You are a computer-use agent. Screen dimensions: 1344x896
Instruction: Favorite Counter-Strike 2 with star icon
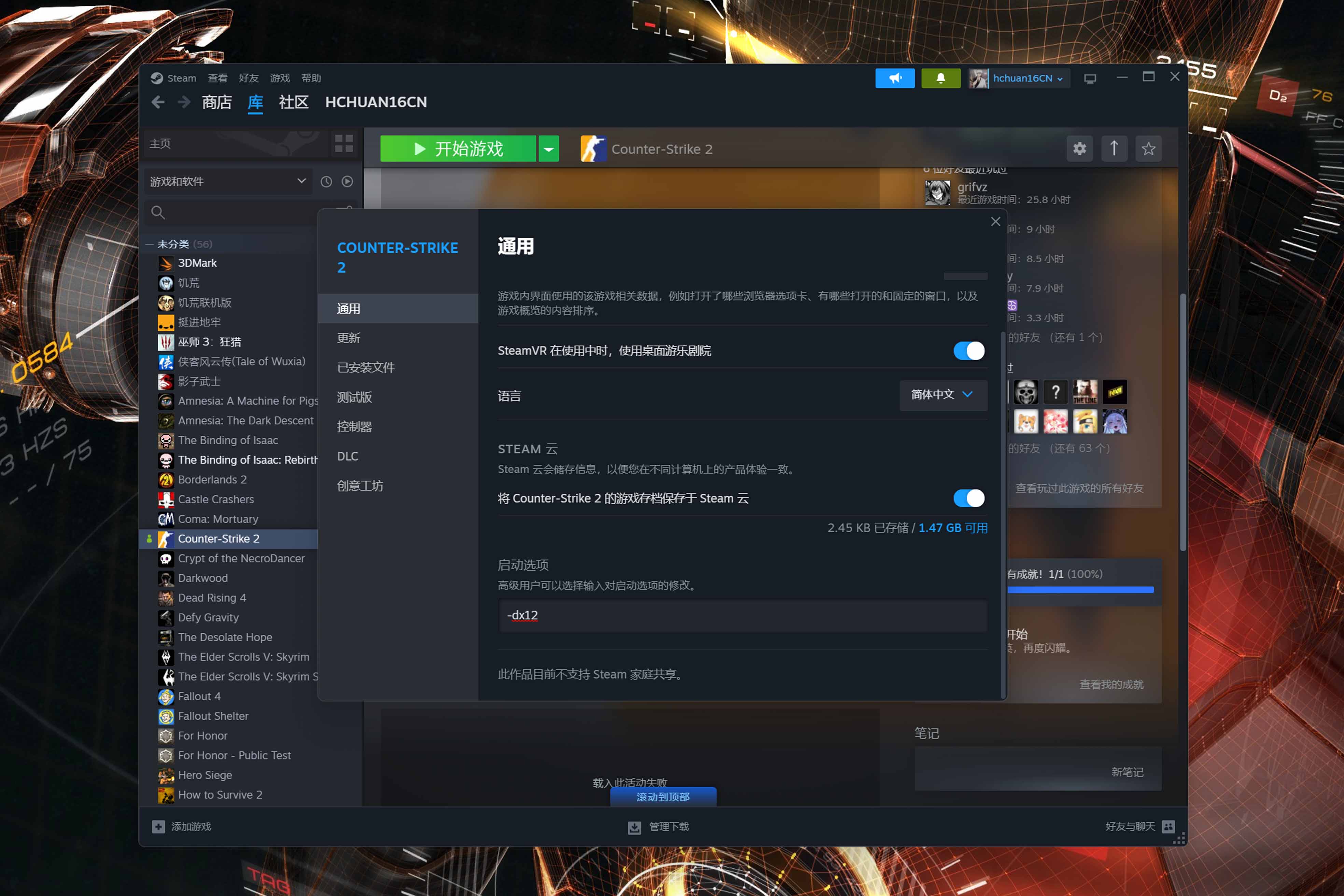(x=1149, y=149)
